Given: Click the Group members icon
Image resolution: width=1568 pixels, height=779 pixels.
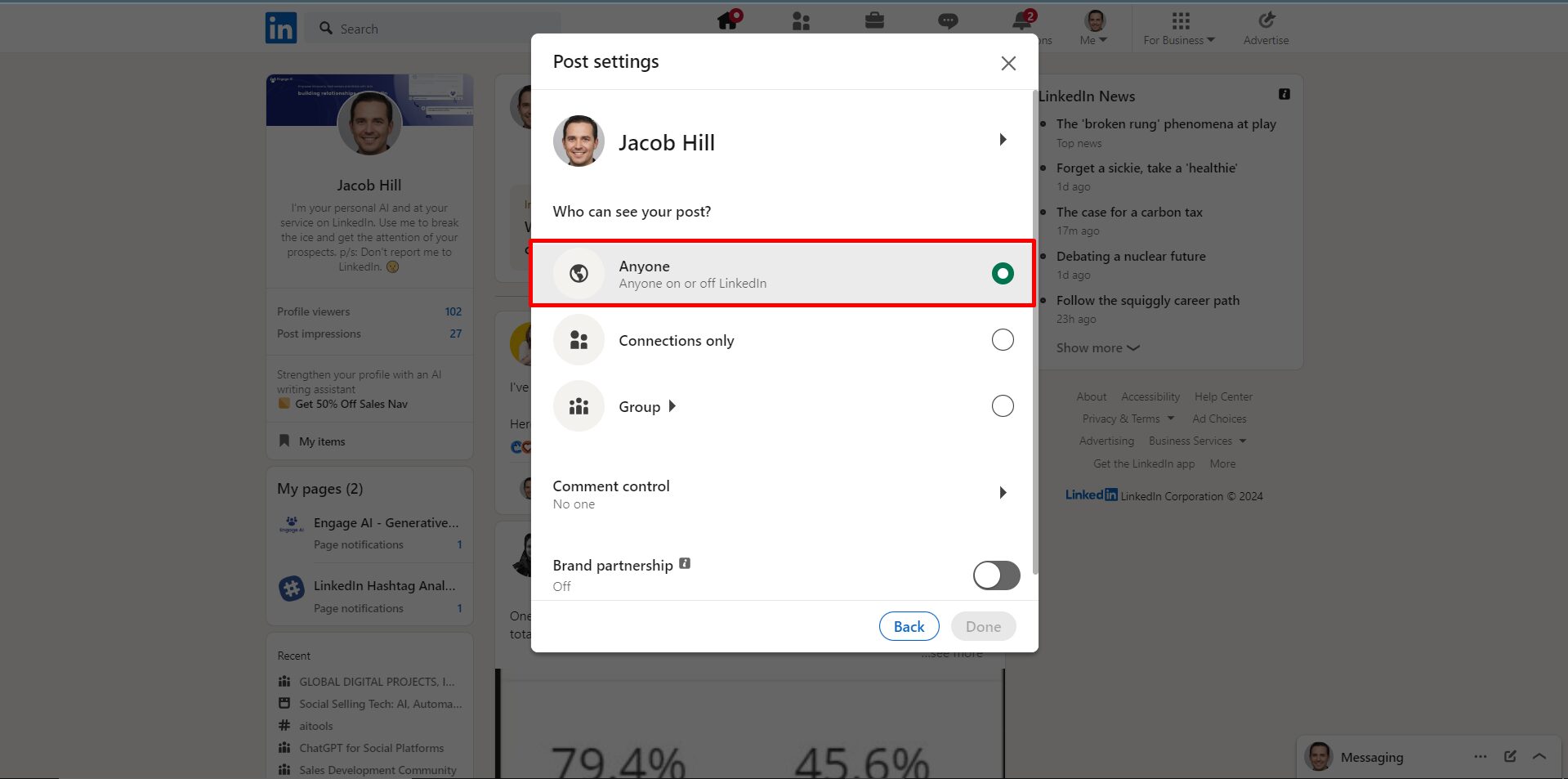Looking at the screenshot, I should tap(579, 406).
